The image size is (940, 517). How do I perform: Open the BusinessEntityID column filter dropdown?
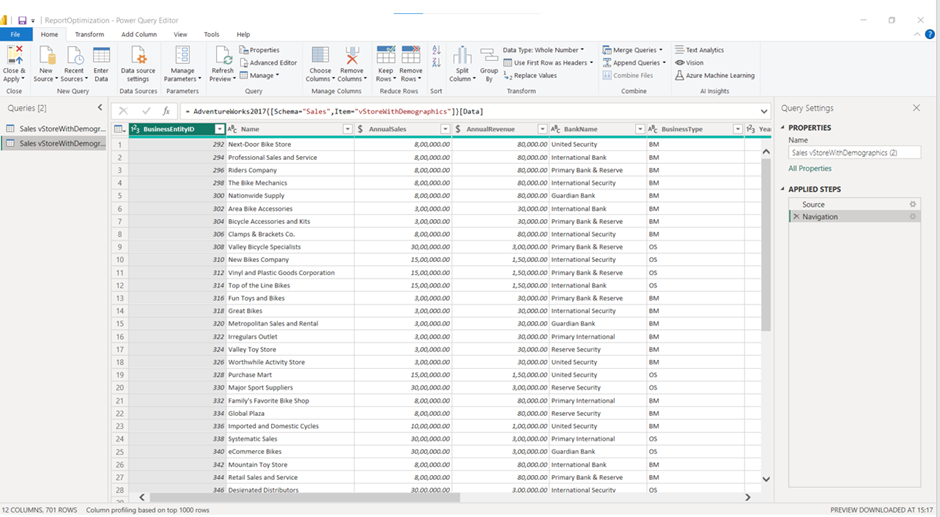pos(220,129)
